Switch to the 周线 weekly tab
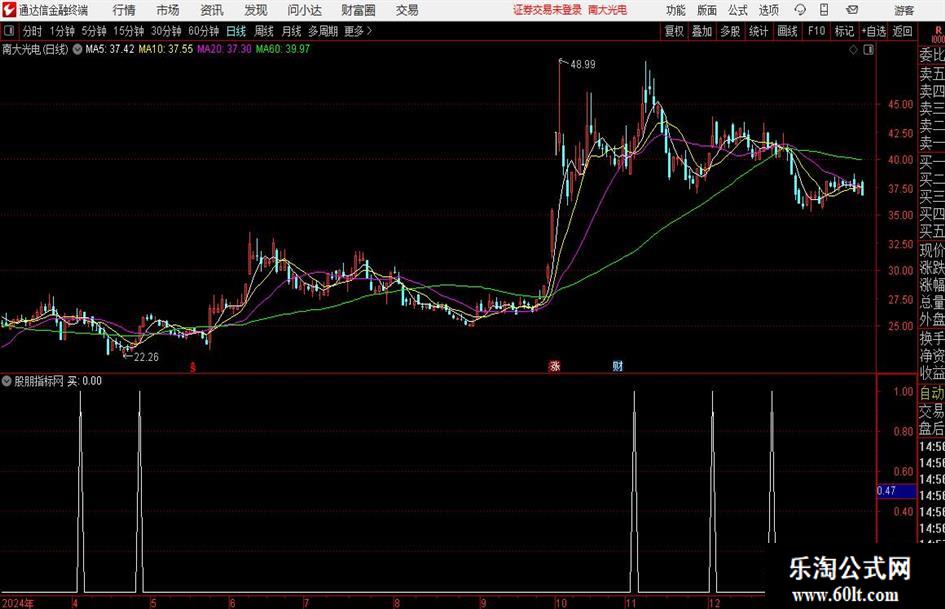This screenshot has width=945, height=609. pos(264,31)
